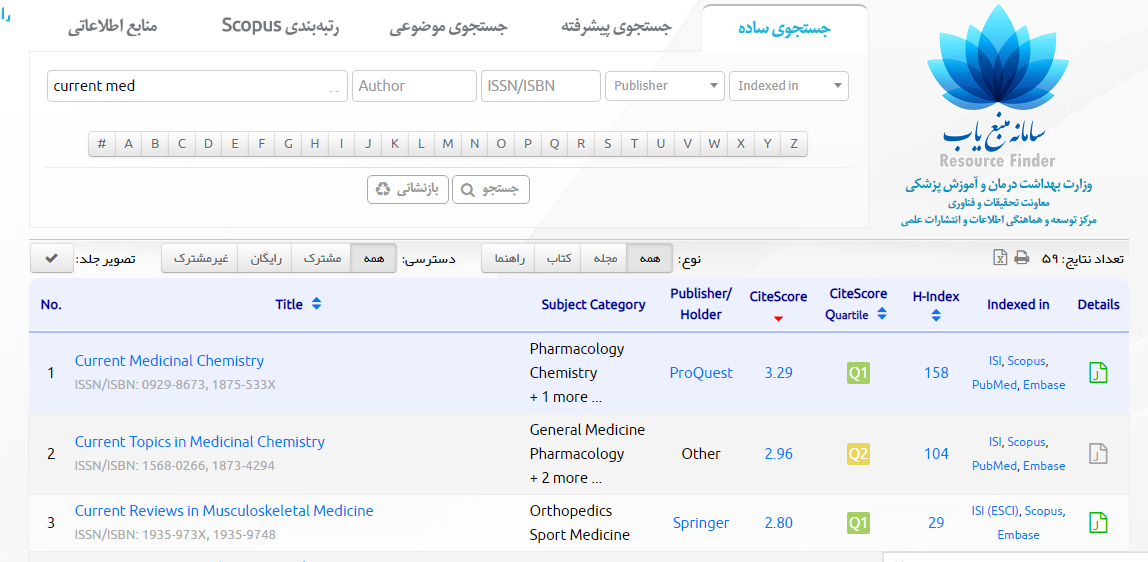
Task: Open the Publisher dropdown
Action: pyautogui.click(x=665, y=86)
